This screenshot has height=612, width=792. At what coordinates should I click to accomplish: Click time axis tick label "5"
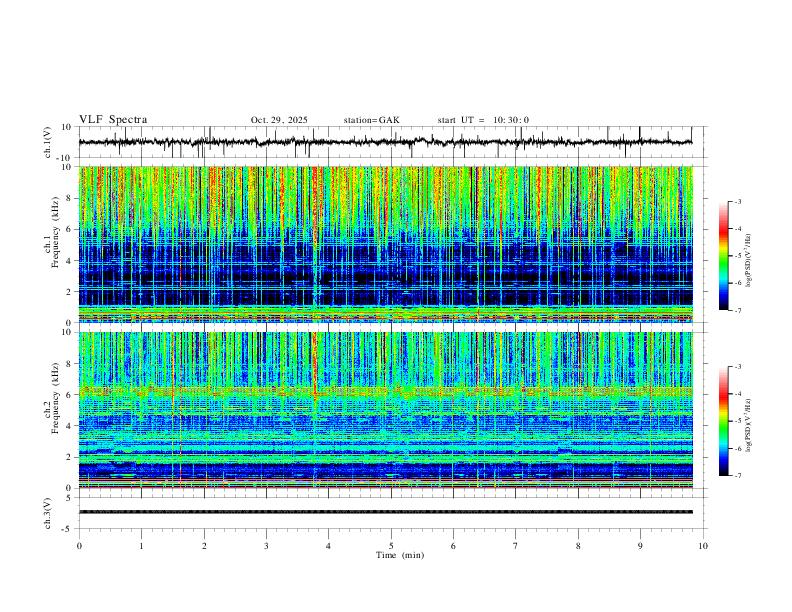coord(391,546)
